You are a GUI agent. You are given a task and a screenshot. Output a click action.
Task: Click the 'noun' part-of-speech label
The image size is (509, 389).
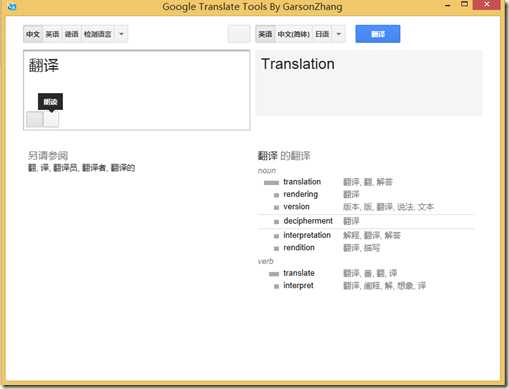click(267, 171)
